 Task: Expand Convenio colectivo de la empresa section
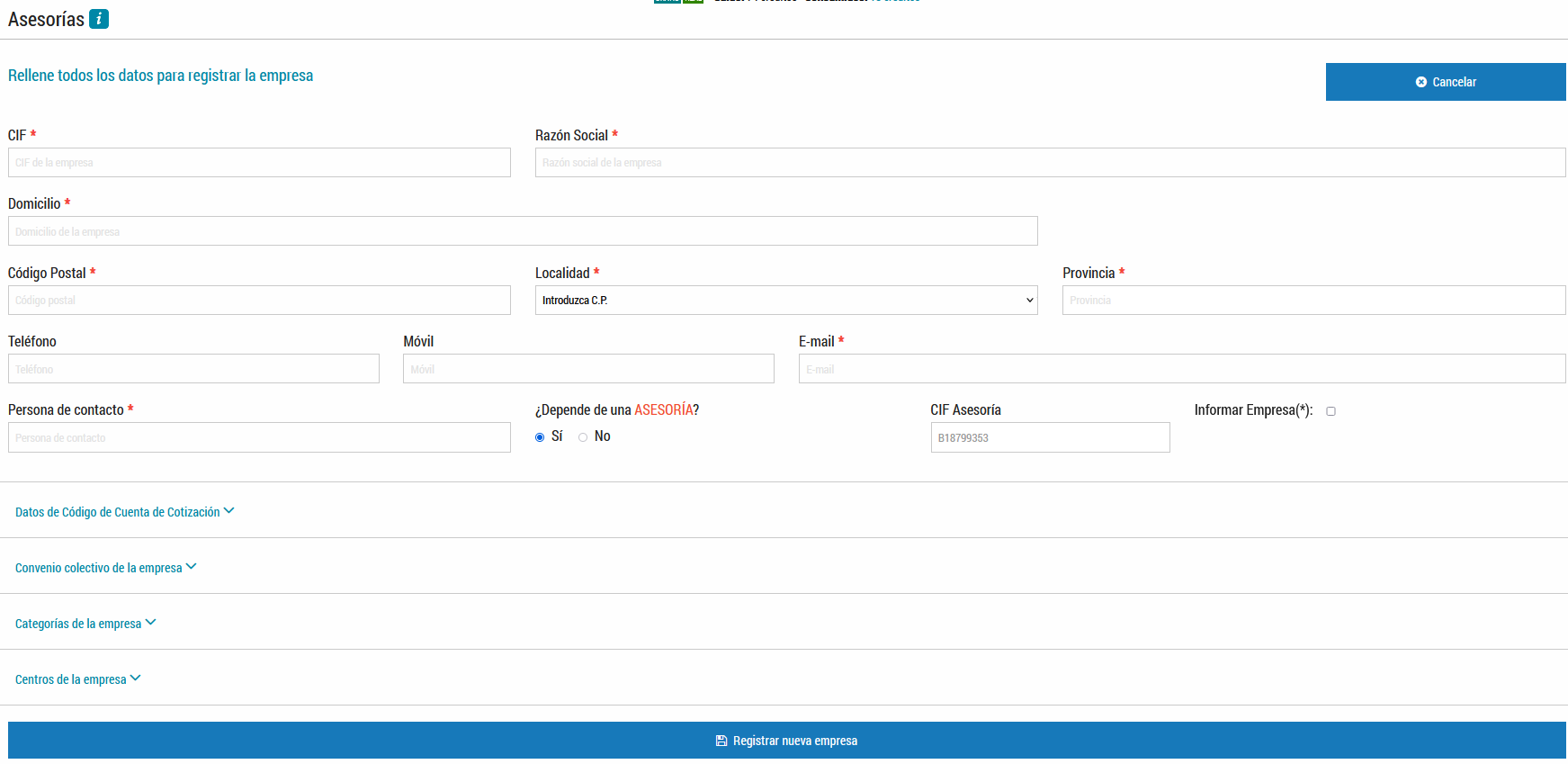coord(105,568)
